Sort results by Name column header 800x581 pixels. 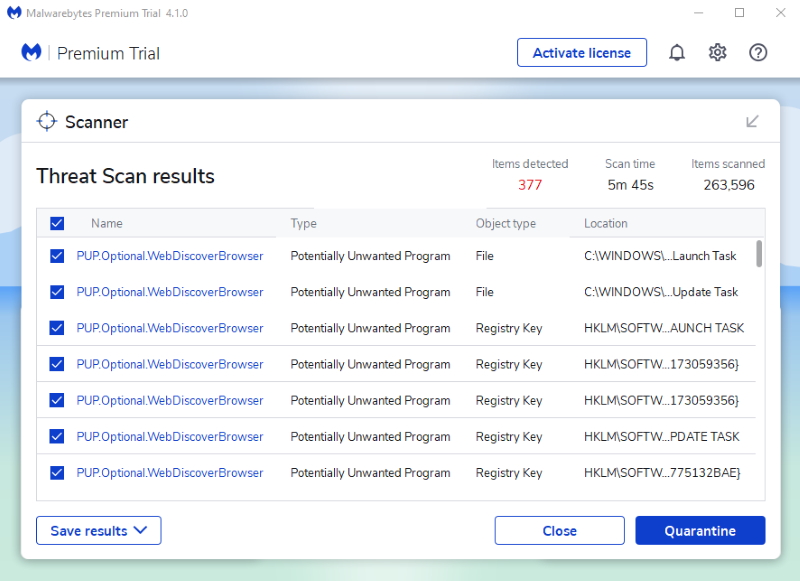coord(107,224)
